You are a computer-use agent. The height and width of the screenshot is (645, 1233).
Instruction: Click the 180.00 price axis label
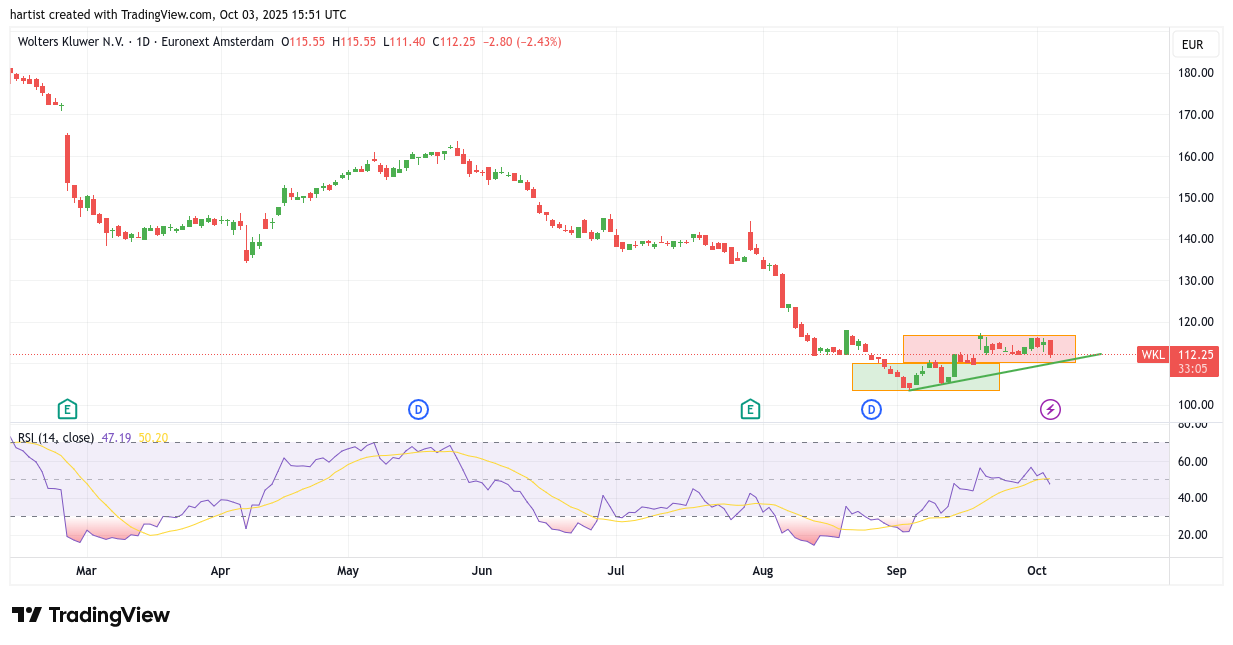(1195, 73)
